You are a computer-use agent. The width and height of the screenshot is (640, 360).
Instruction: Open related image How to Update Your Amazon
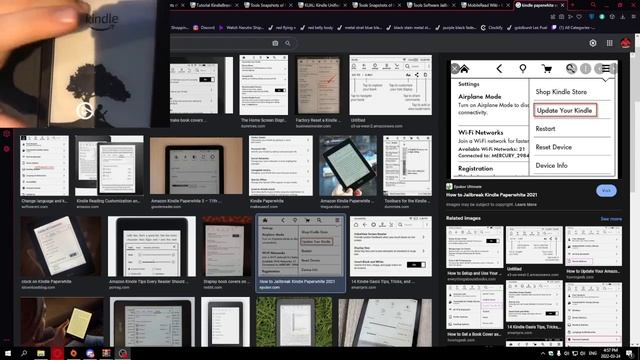(x=594, y=247)
